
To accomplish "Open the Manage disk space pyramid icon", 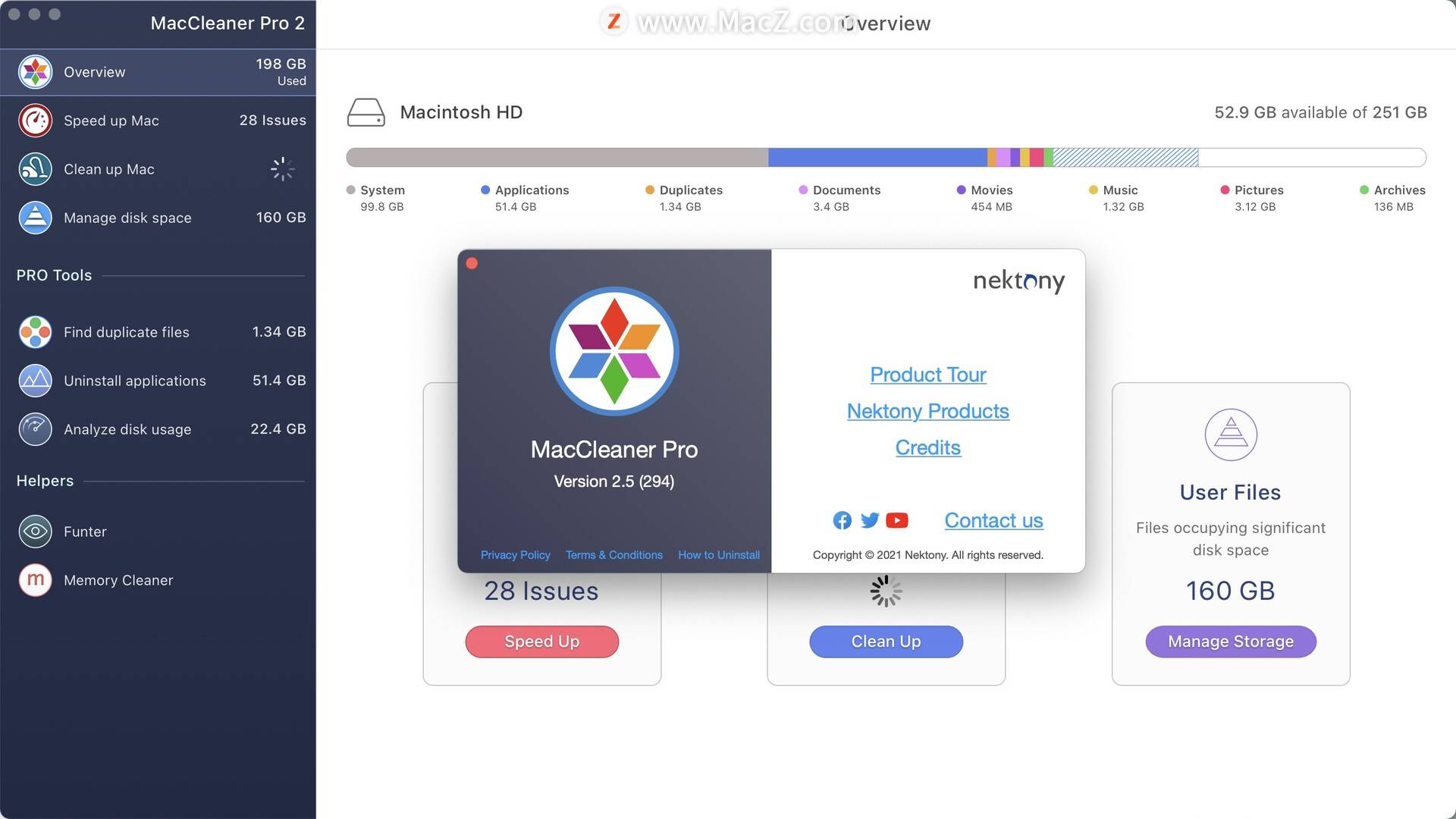I will pyautogui.click(x=35, y=218).
